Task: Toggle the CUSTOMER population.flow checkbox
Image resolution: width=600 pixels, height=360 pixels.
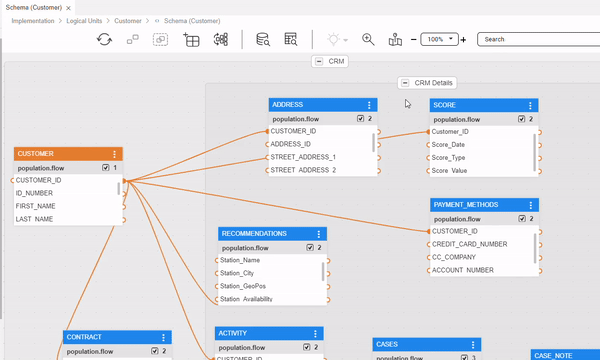Action: tap(106, 168)
